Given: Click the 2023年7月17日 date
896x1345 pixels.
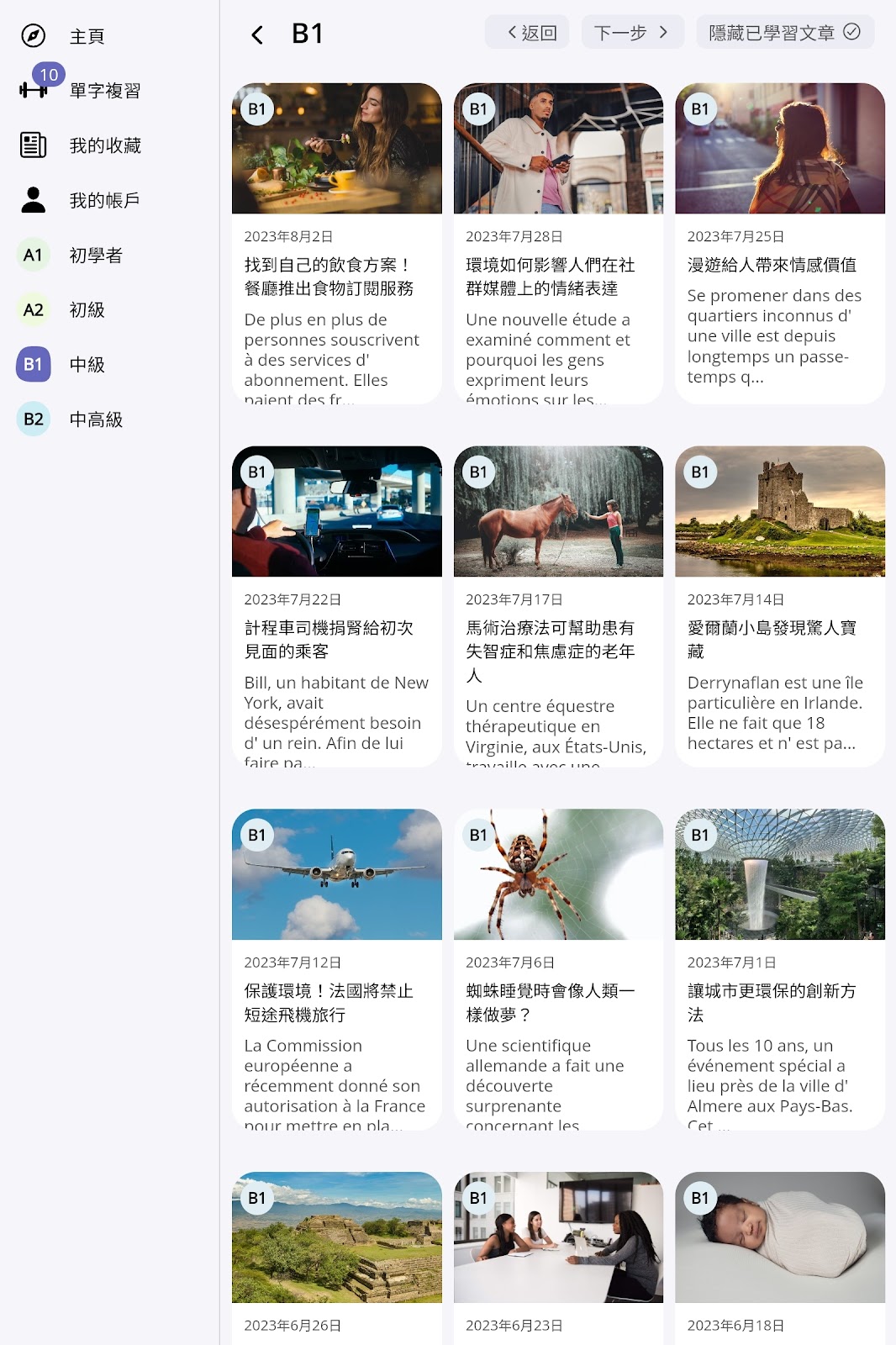Looking at the screenshot, I should [514, 599].
